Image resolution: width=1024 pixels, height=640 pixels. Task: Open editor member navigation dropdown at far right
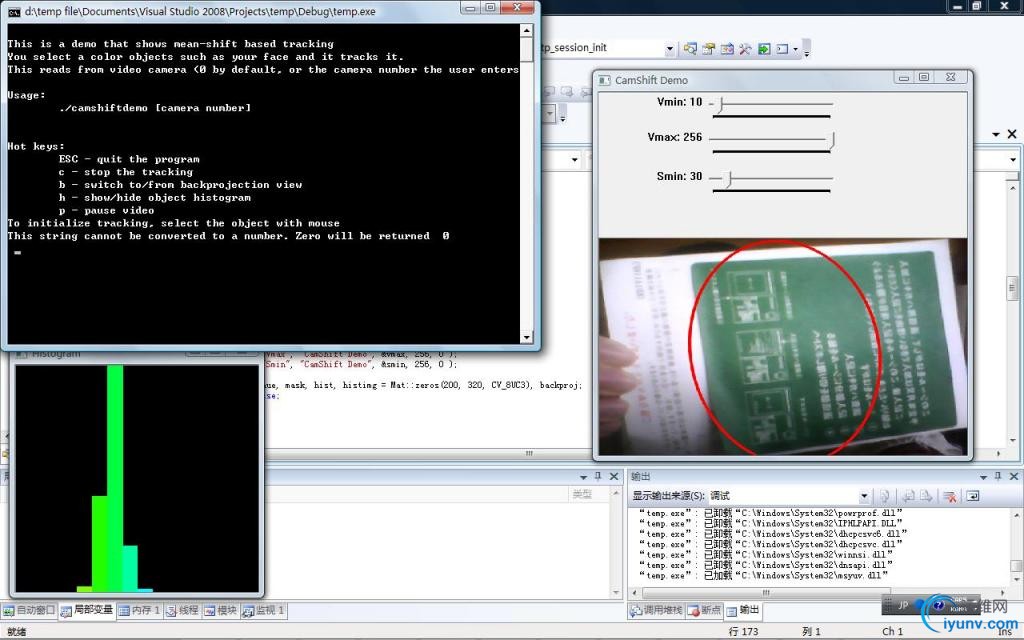click(1013, 159)
